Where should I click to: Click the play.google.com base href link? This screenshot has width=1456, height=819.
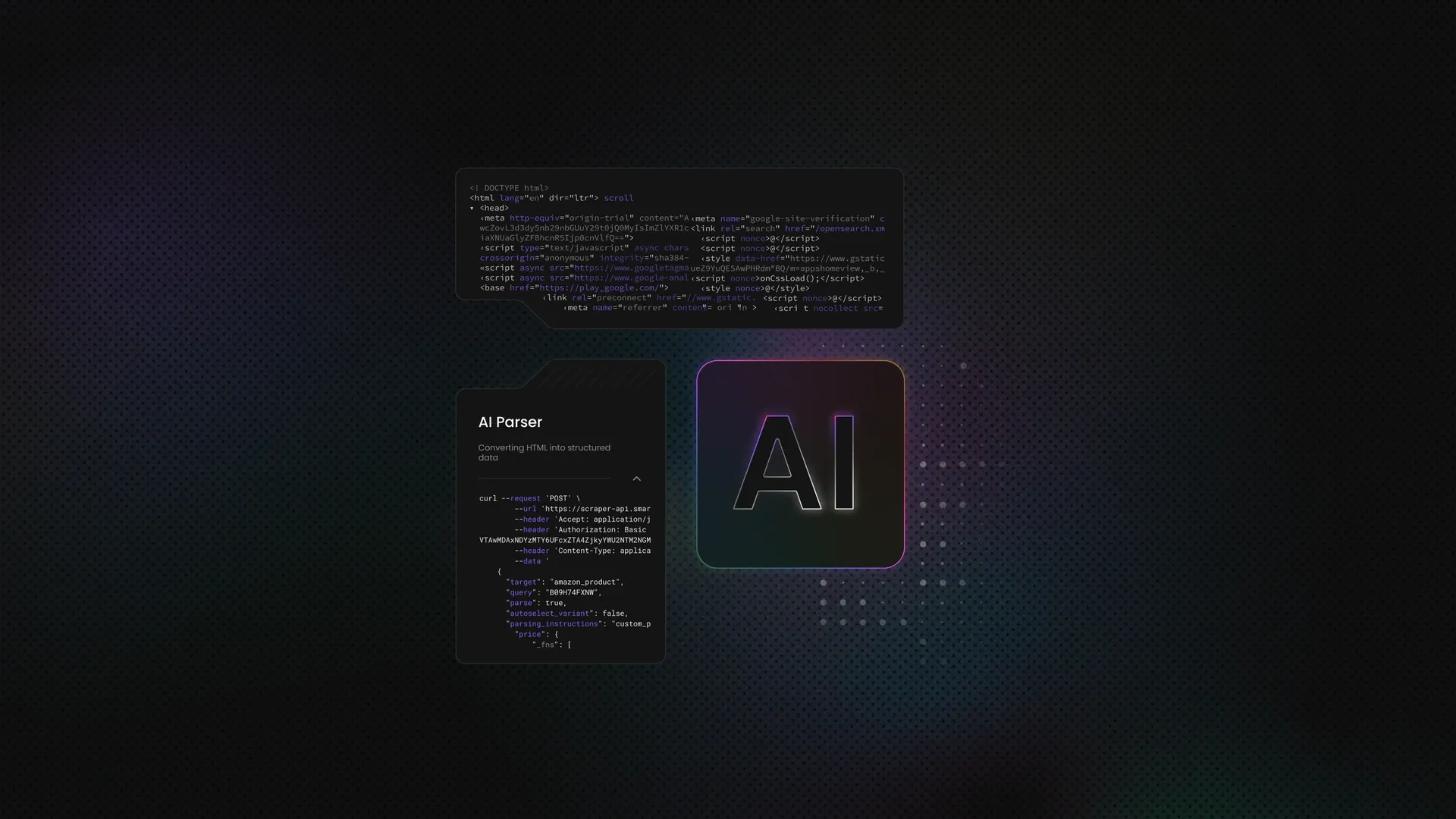[598, 288]
